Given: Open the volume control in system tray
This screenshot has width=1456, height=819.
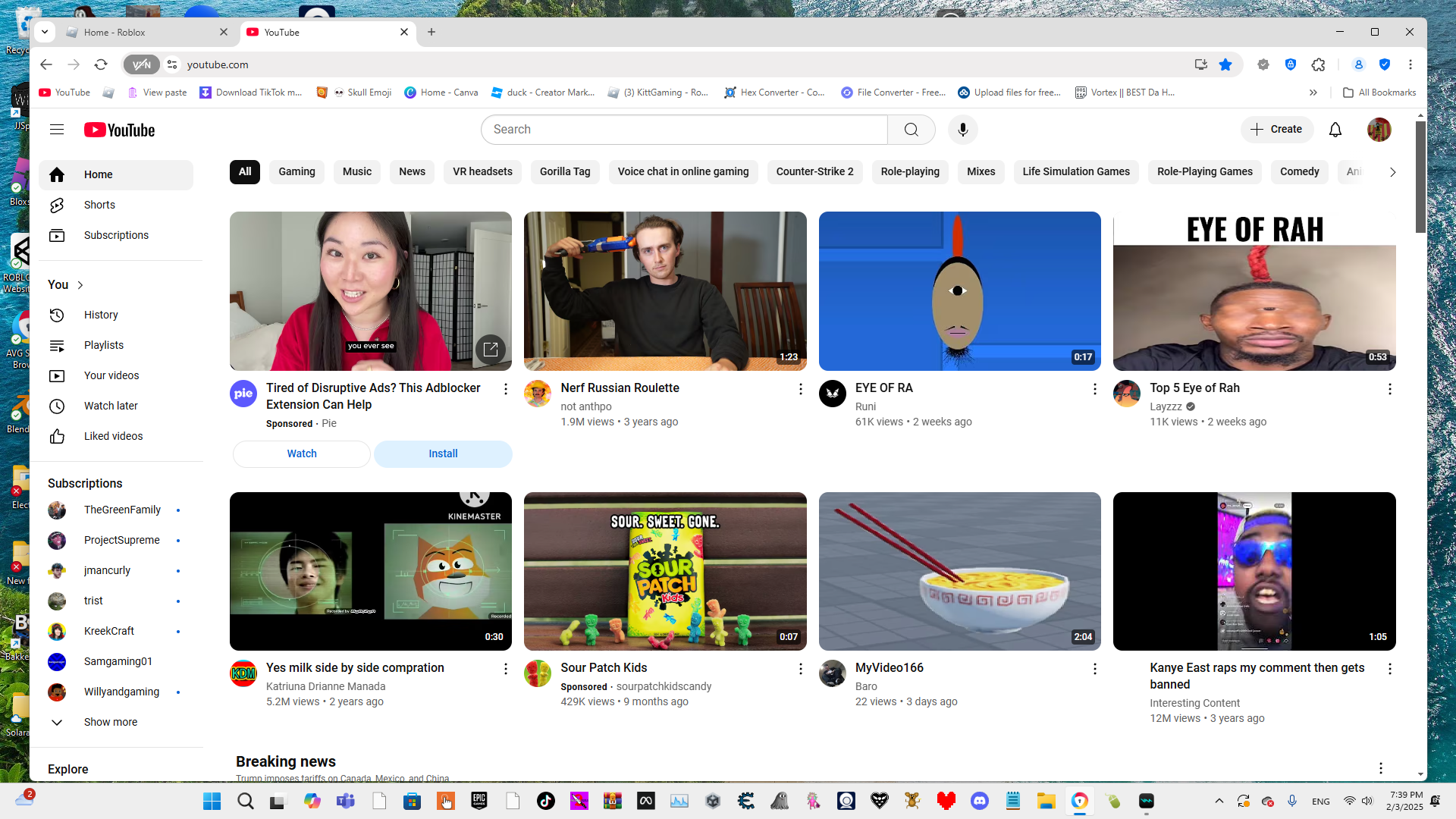Looking at the screenshot, I should tap(1367, 801).
